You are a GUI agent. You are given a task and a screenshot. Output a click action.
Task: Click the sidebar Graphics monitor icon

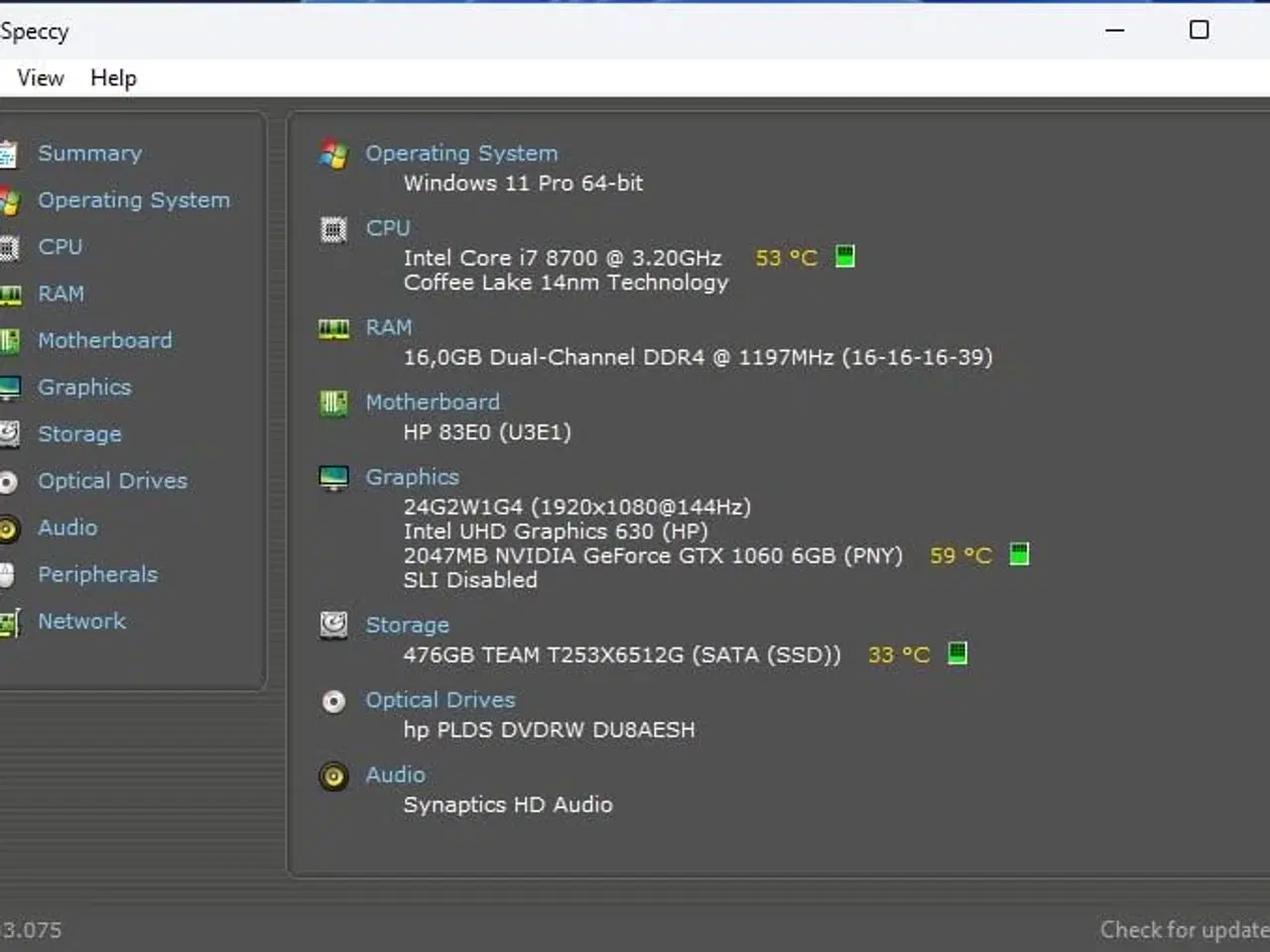coord(10,388)
